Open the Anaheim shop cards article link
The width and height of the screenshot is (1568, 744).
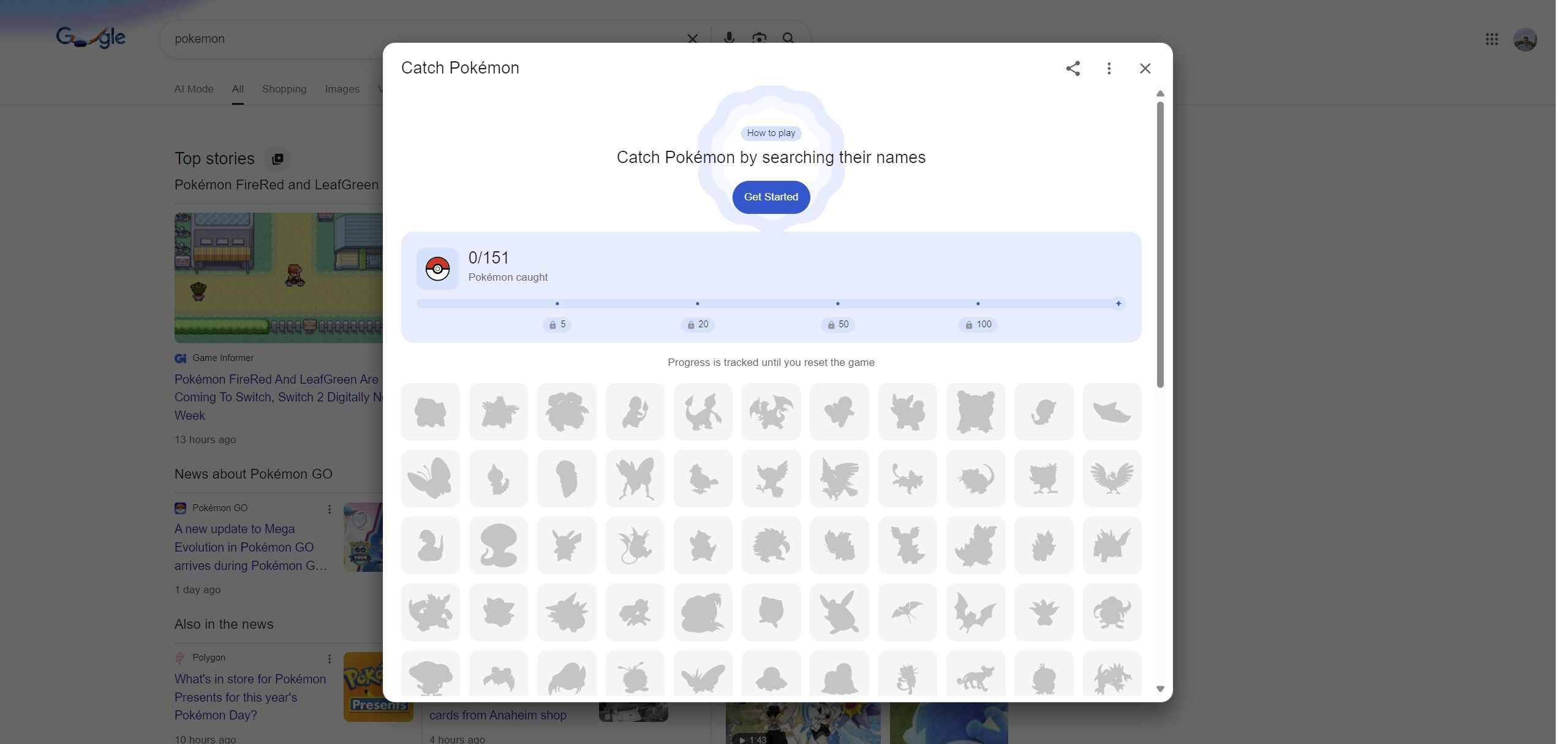[x=497, y=715]
